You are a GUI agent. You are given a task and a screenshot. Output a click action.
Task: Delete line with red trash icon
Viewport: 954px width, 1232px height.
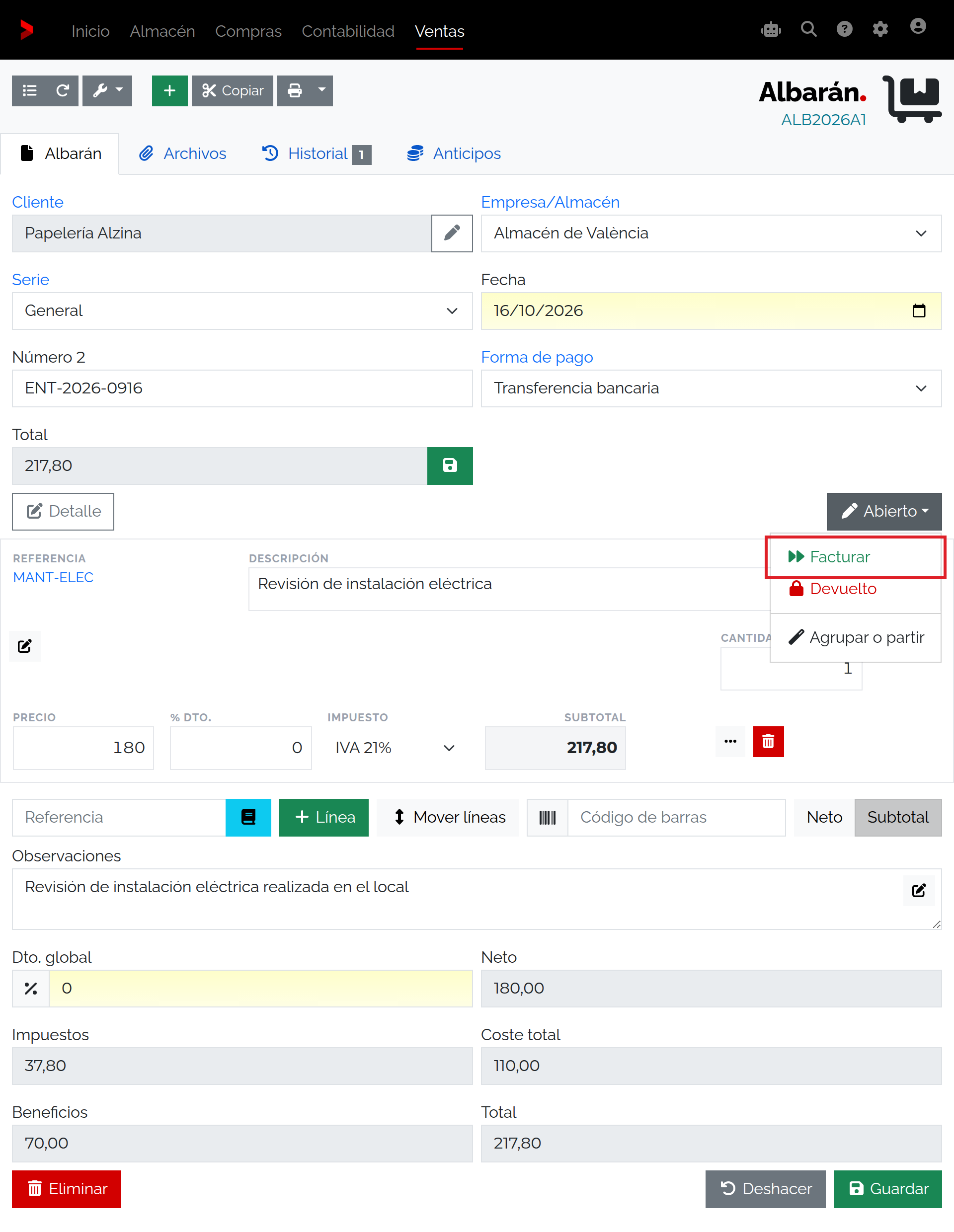tap(768, 741)
